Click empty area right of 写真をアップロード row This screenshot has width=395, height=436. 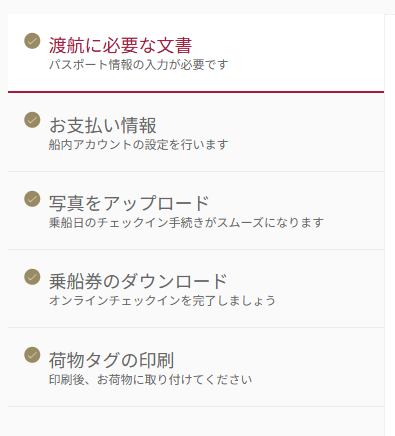point(355,211)
